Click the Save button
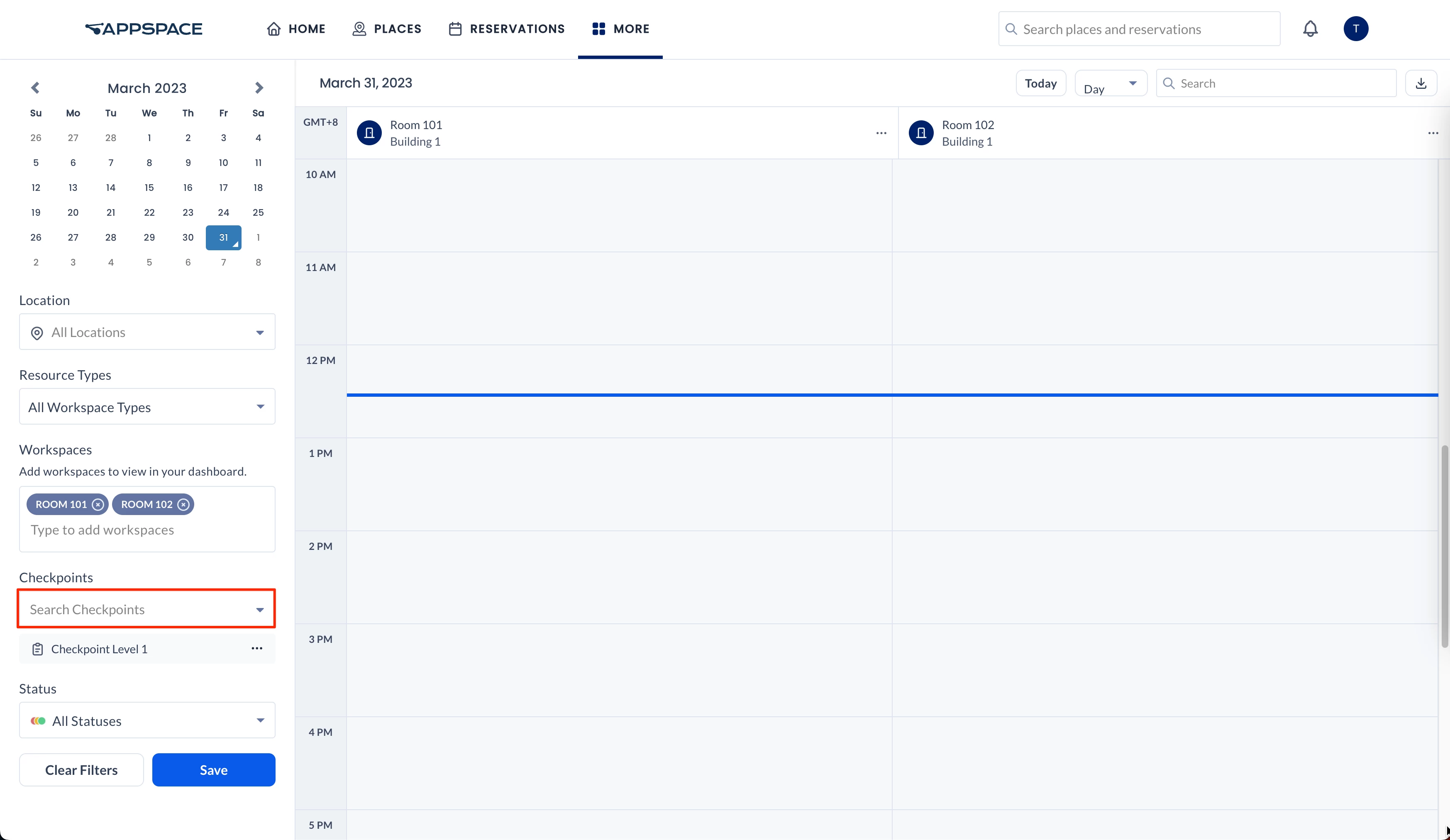The image size is (1450, 840). [213, 770]
